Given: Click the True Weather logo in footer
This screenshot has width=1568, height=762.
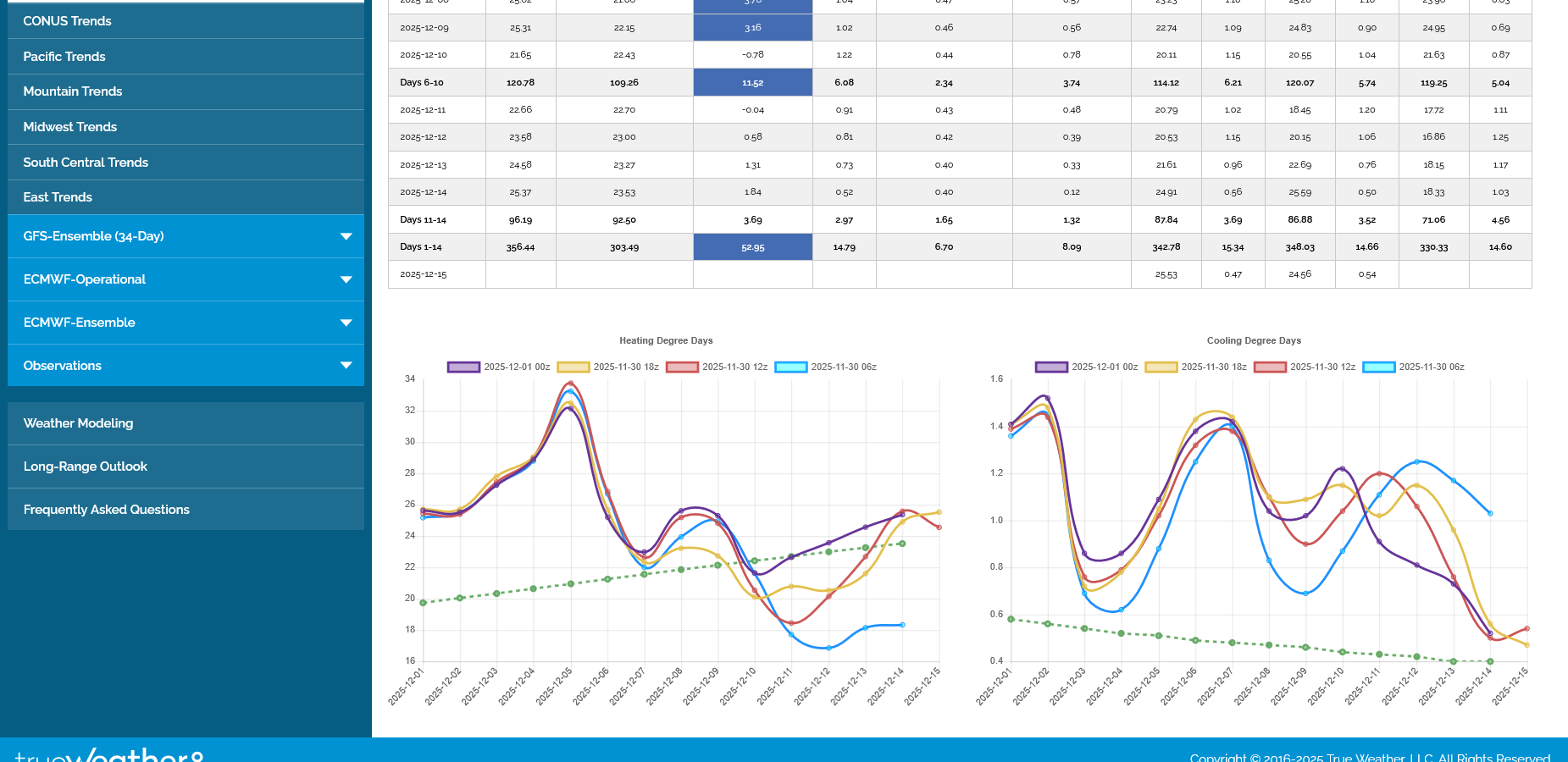Looking at the screenshot, I should (x=110, y=754).
